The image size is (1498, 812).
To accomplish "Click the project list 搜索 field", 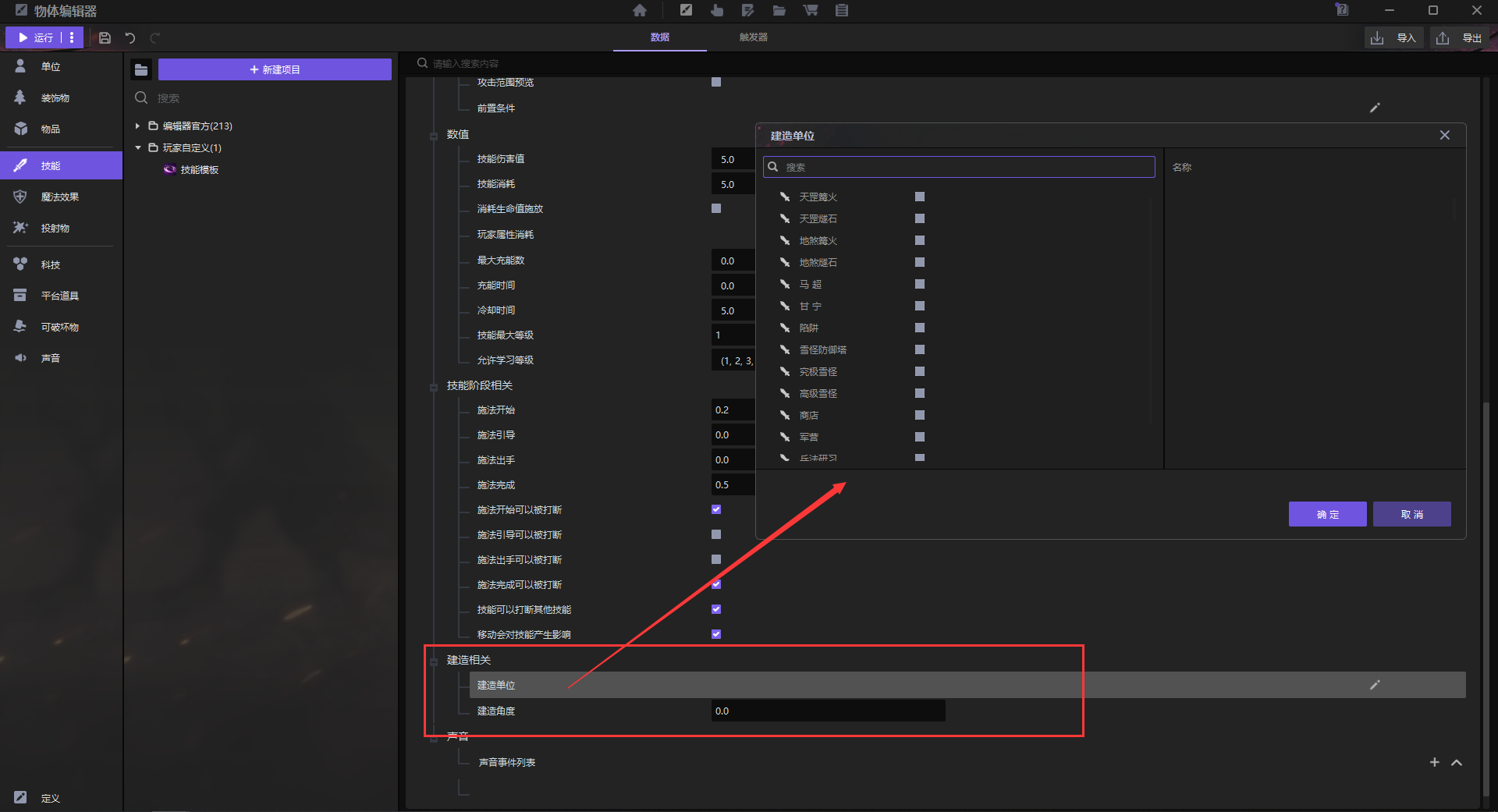I will point(262,98).
